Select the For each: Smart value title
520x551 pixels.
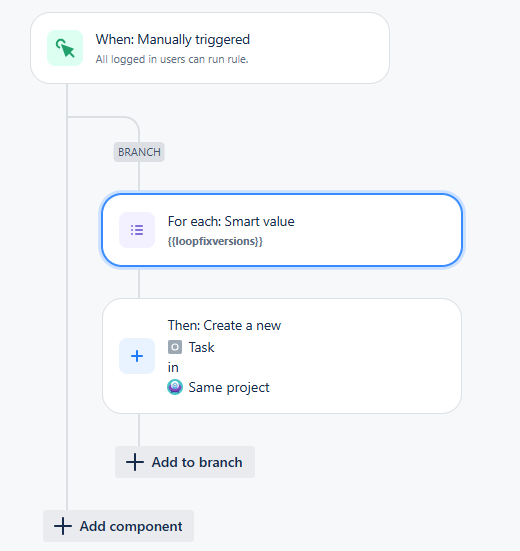coord(231,221)
